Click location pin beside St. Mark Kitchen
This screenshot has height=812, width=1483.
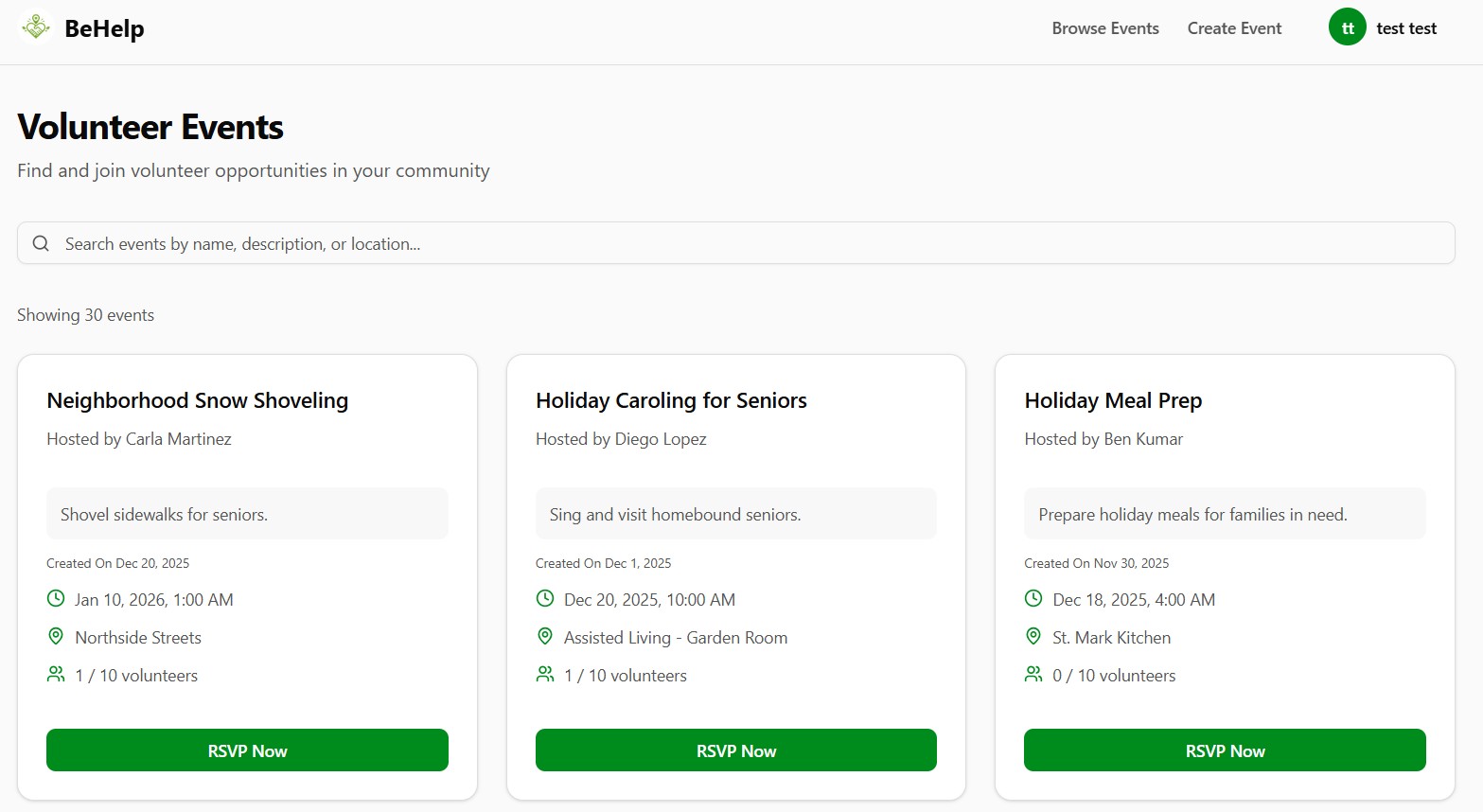click(1033, 637)
